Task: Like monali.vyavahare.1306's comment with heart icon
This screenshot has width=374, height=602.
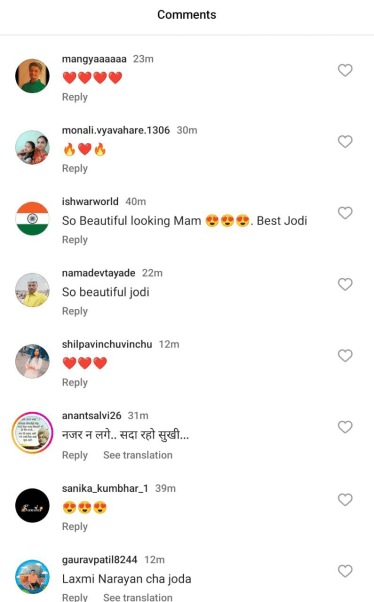Action: (x=345, y=142)
